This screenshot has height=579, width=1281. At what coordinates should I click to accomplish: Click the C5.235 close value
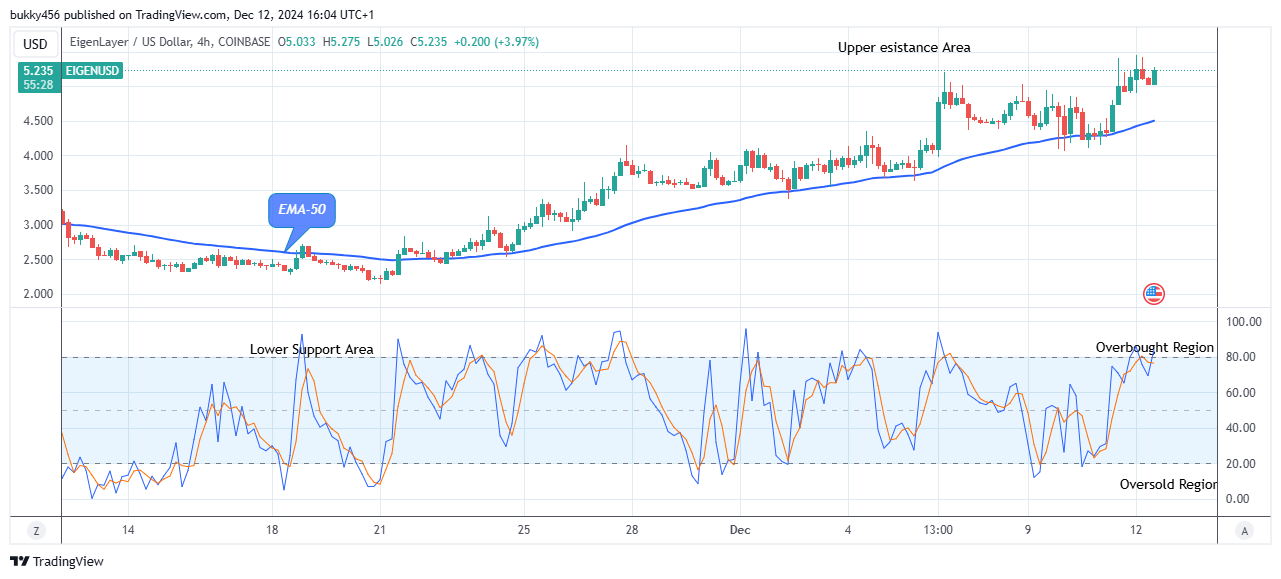click(430, 42)
